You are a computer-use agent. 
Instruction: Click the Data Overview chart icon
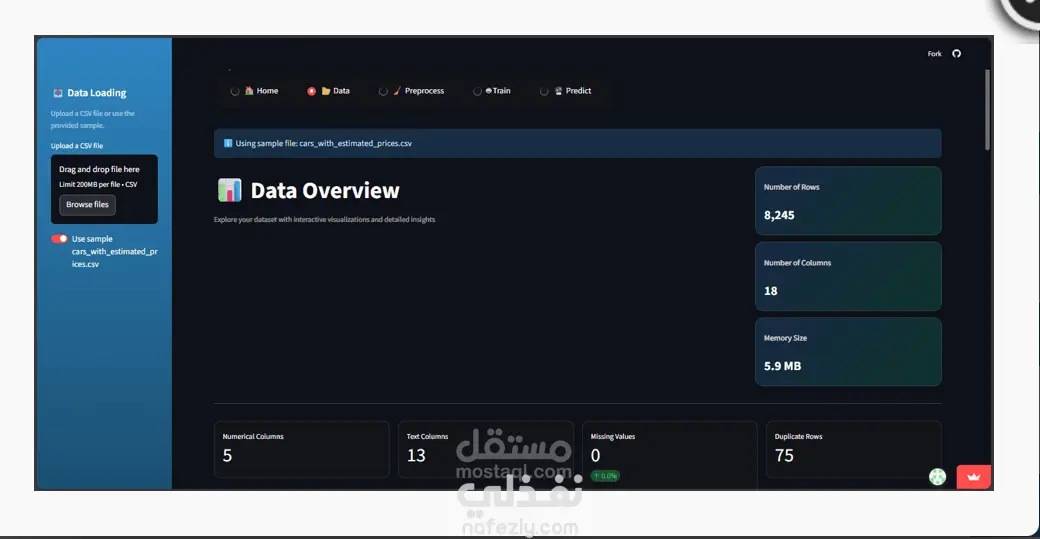coord(229,190)
